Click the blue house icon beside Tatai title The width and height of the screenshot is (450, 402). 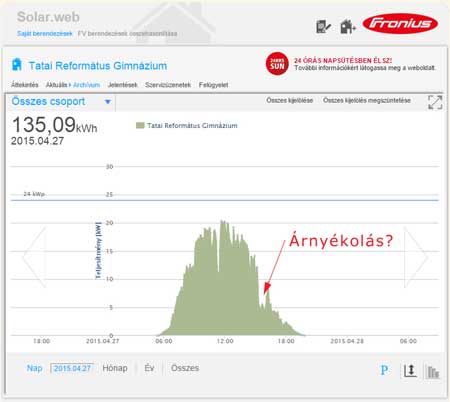(17, 65)
